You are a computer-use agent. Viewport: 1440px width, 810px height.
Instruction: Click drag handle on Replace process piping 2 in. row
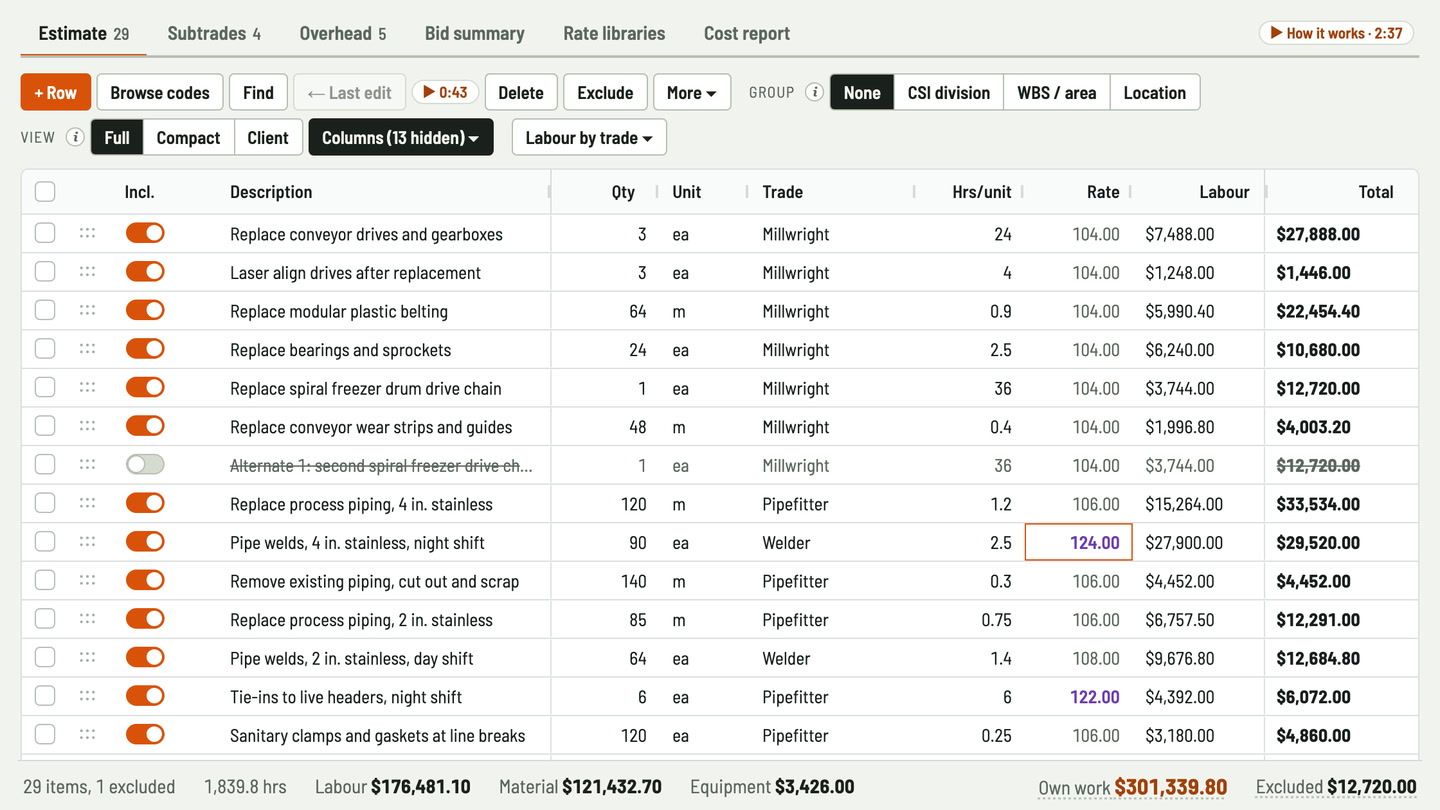click(87, 619)
